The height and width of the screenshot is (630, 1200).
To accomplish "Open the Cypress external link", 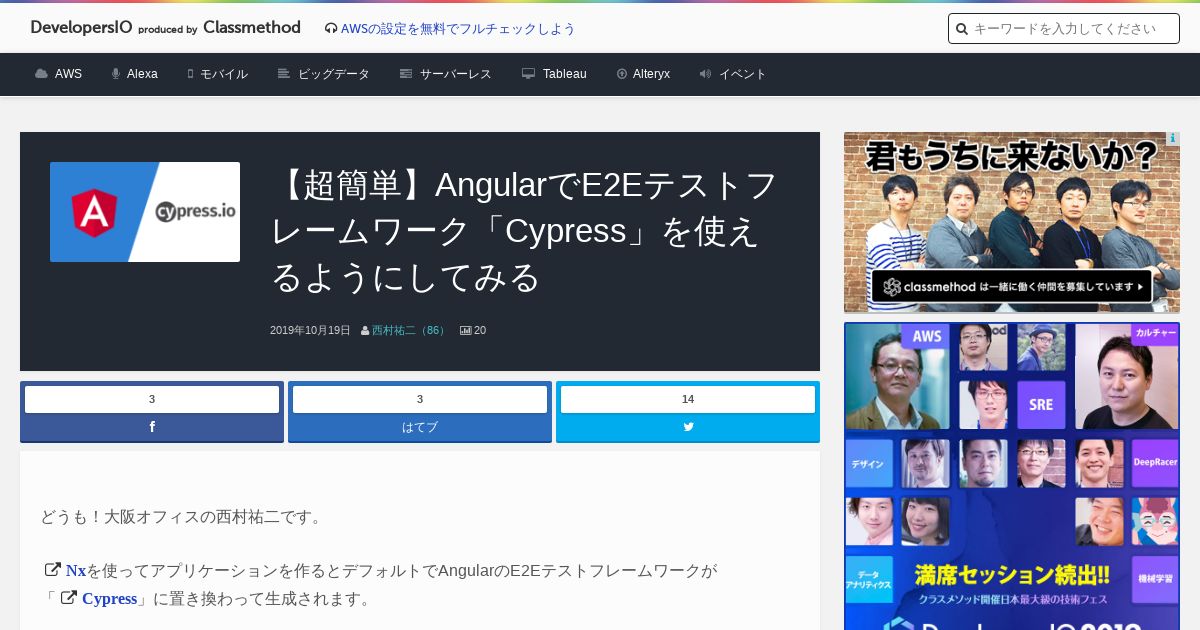I will click(x=109, y=599).
